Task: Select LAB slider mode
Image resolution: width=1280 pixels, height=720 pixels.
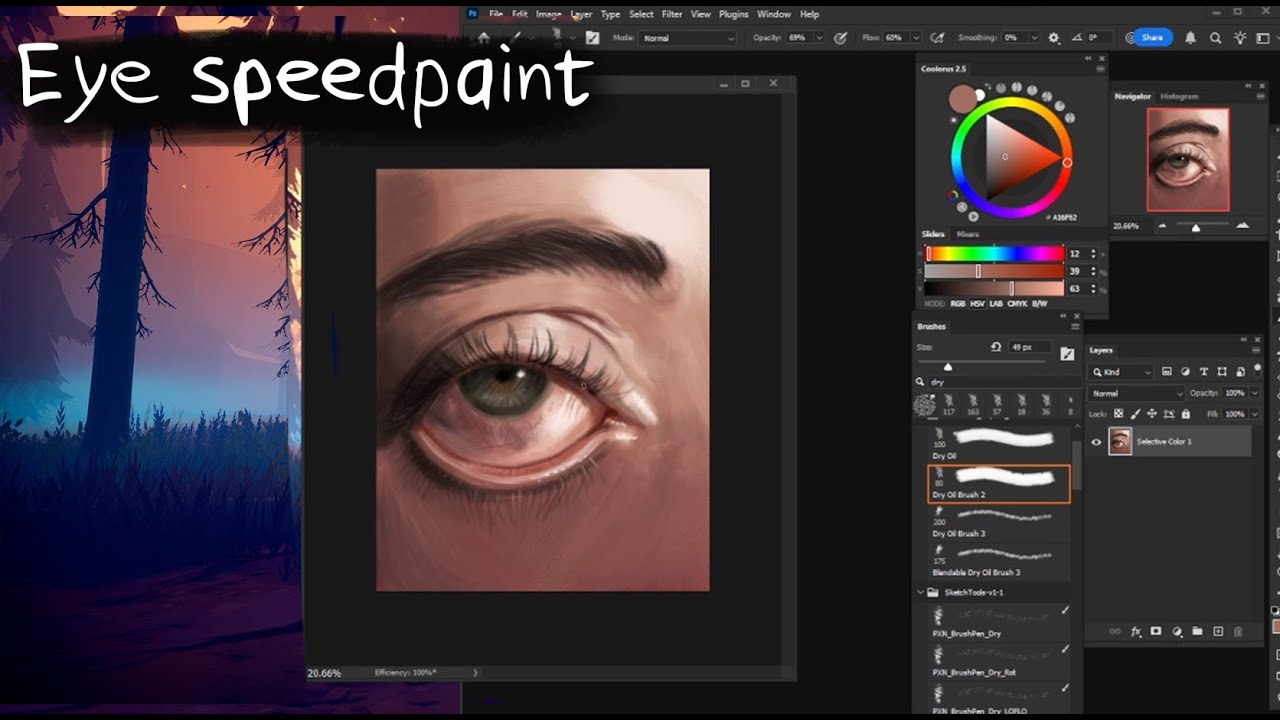Action: [x=996, y=303]
